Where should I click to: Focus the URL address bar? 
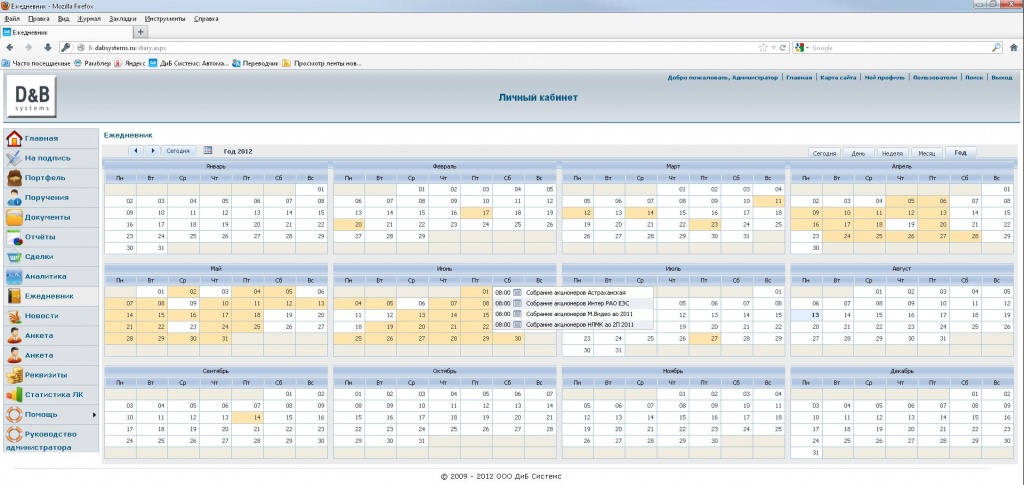tap(418, 48)
